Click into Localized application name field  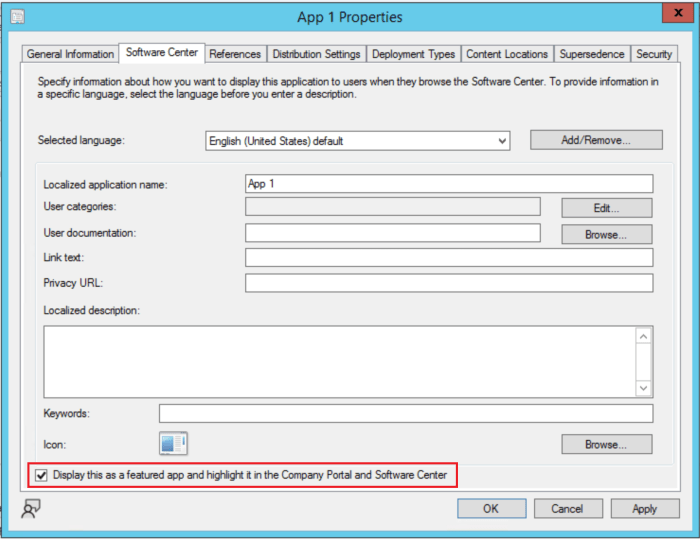[448, 184]
